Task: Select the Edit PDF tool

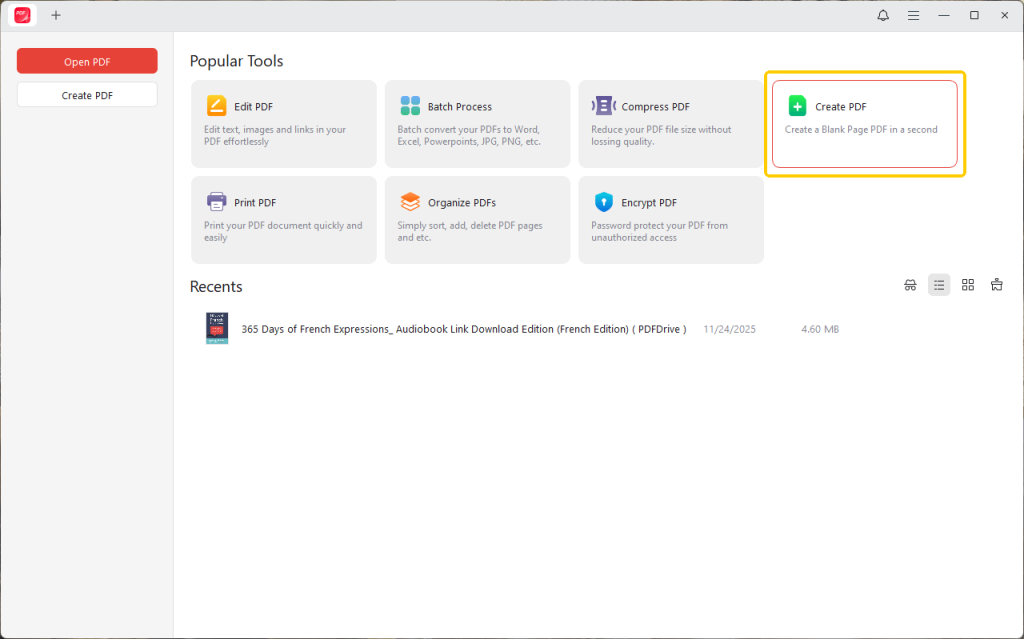Action: point(283,123)
